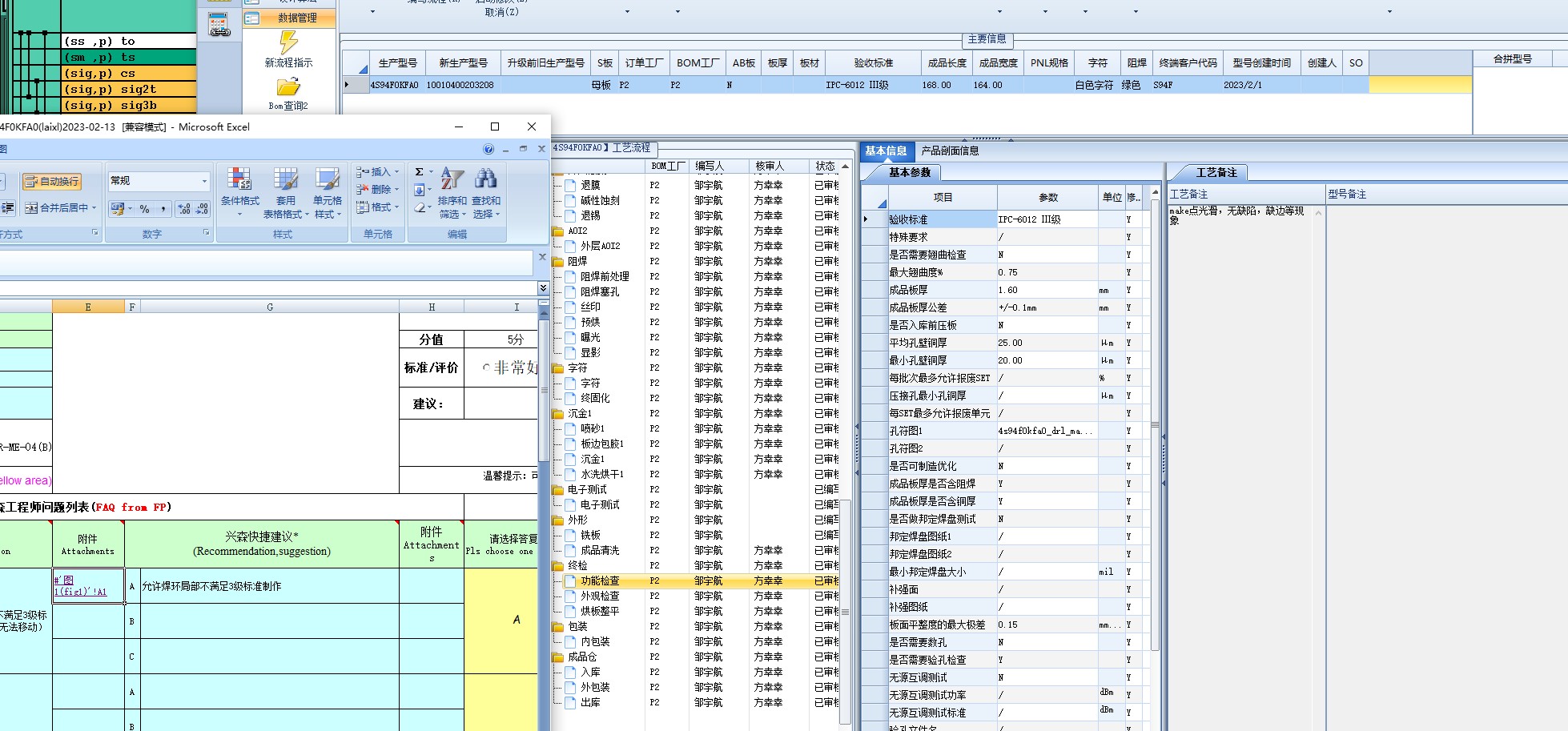
Task: Click the Fill down icon
Action: 419,190
